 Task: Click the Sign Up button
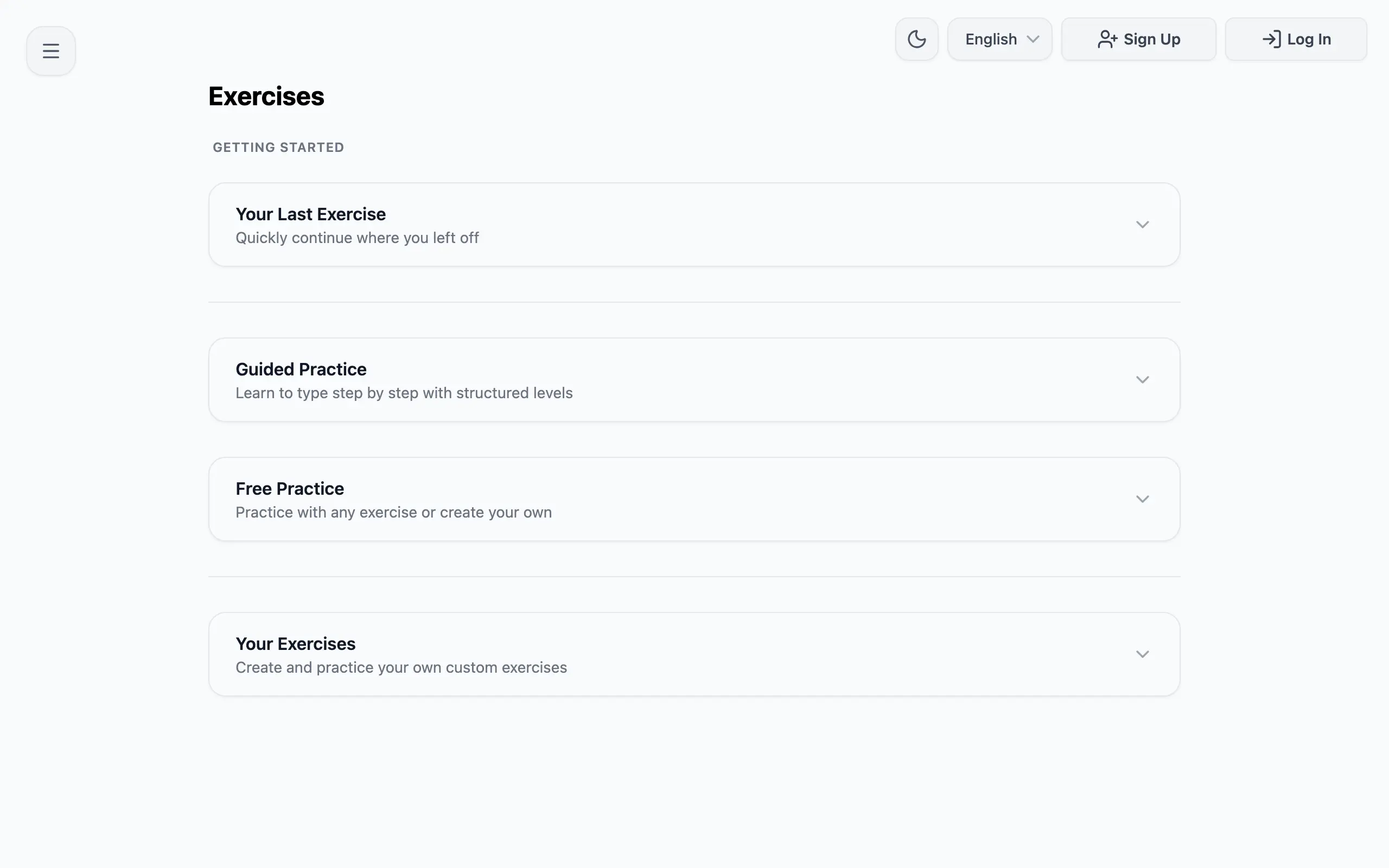(1139, 39)
